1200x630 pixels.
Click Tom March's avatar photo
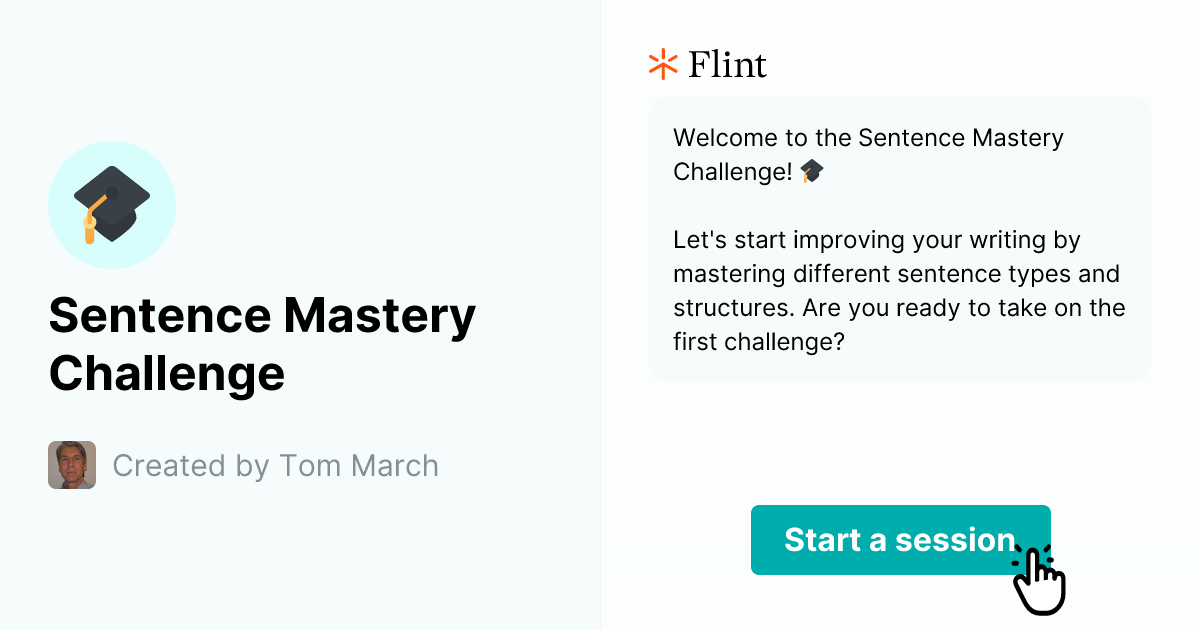(71, 465)
